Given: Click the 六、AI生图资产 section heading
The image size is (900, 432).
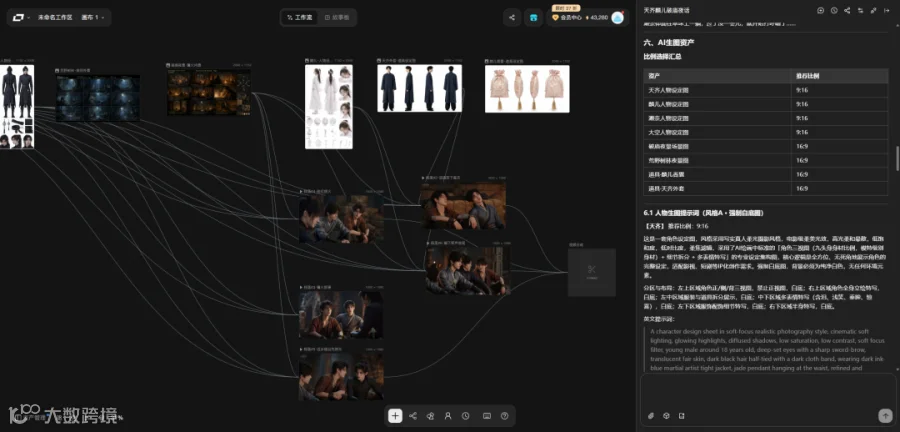Looking at the screenshot, I should [x=669, y=42].
